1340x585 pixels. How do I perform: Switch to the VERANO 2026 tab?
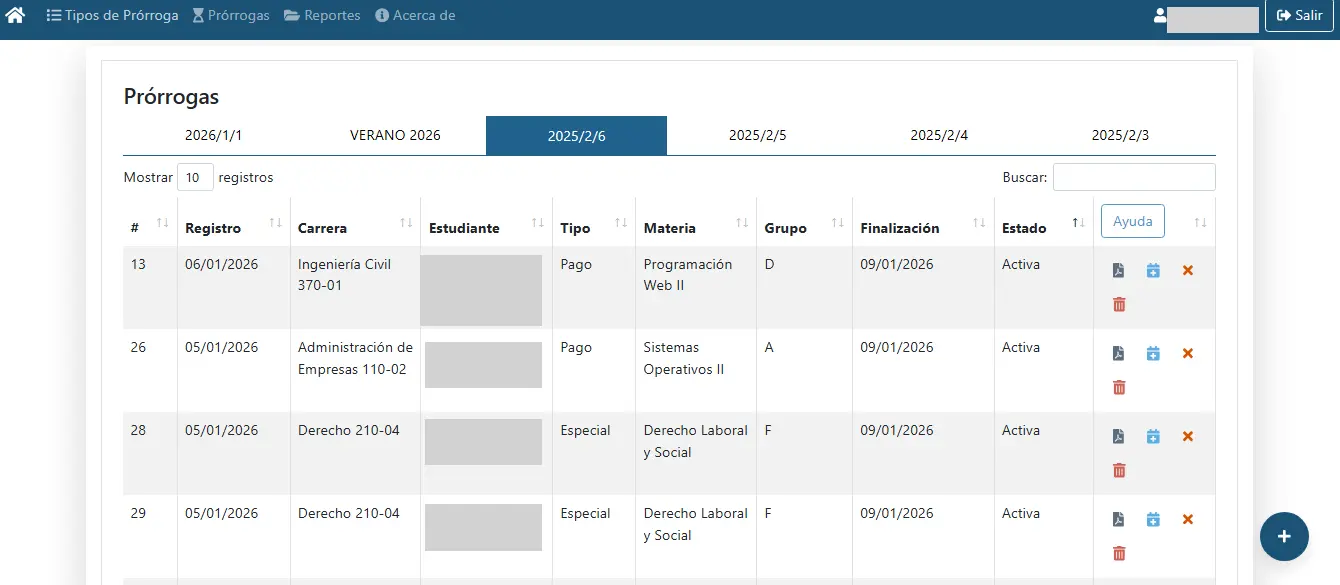pos(395,135)
